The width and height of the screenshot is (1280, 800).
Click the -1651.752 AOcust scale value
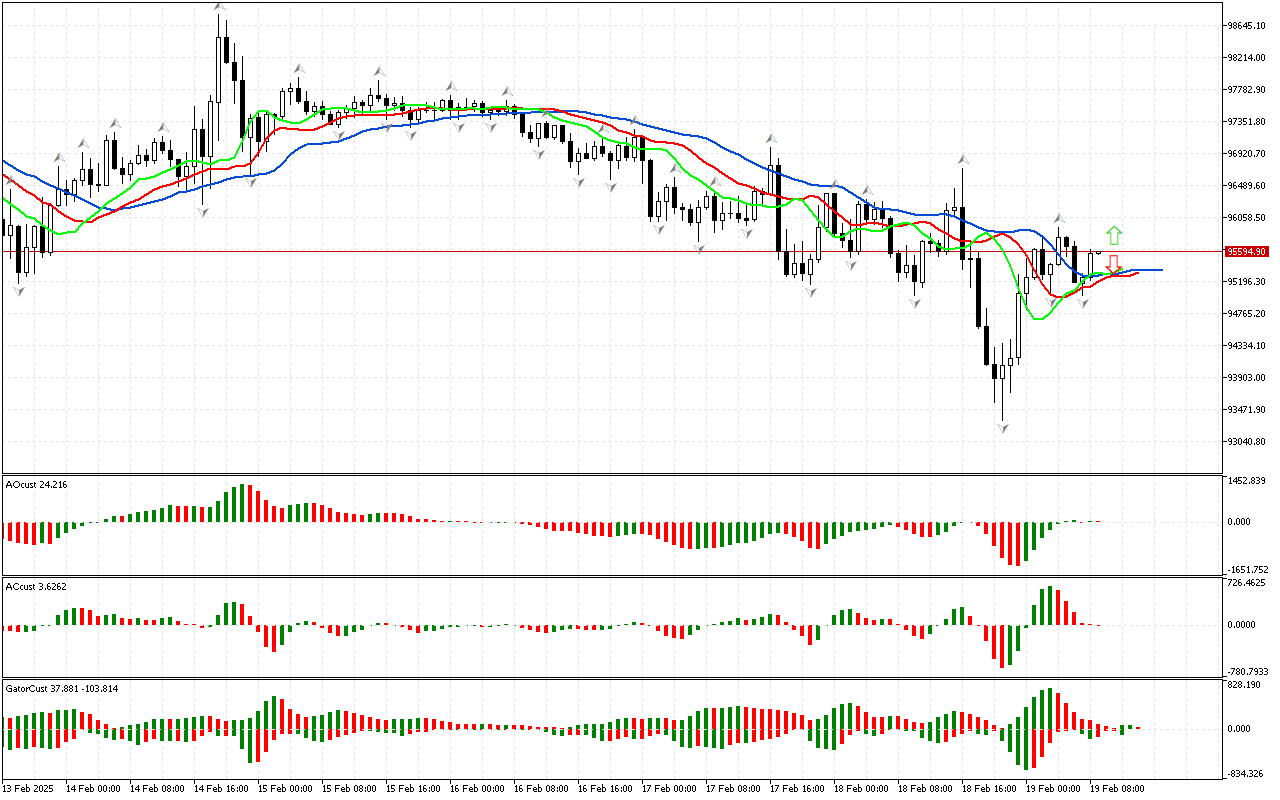1246,569
